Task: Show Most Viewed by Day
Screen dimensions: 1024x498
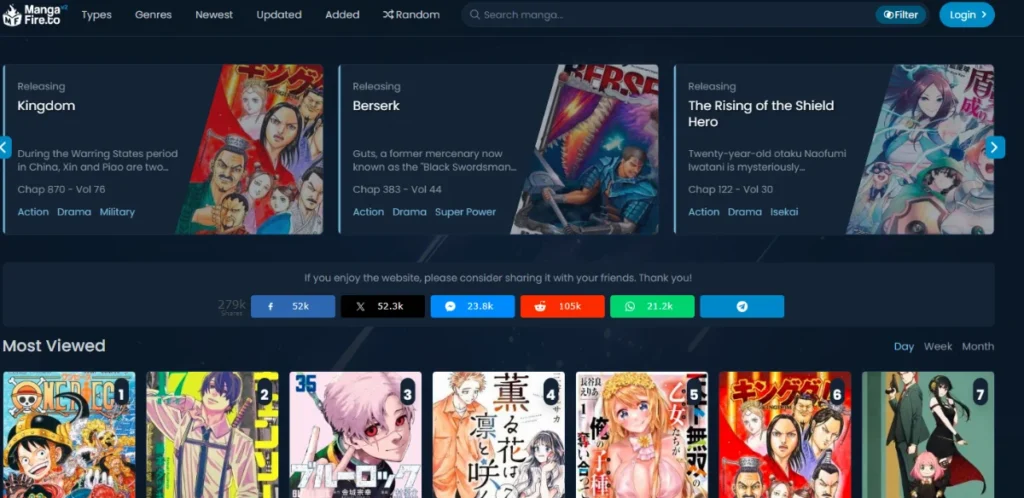Action: tap(904, 346)
